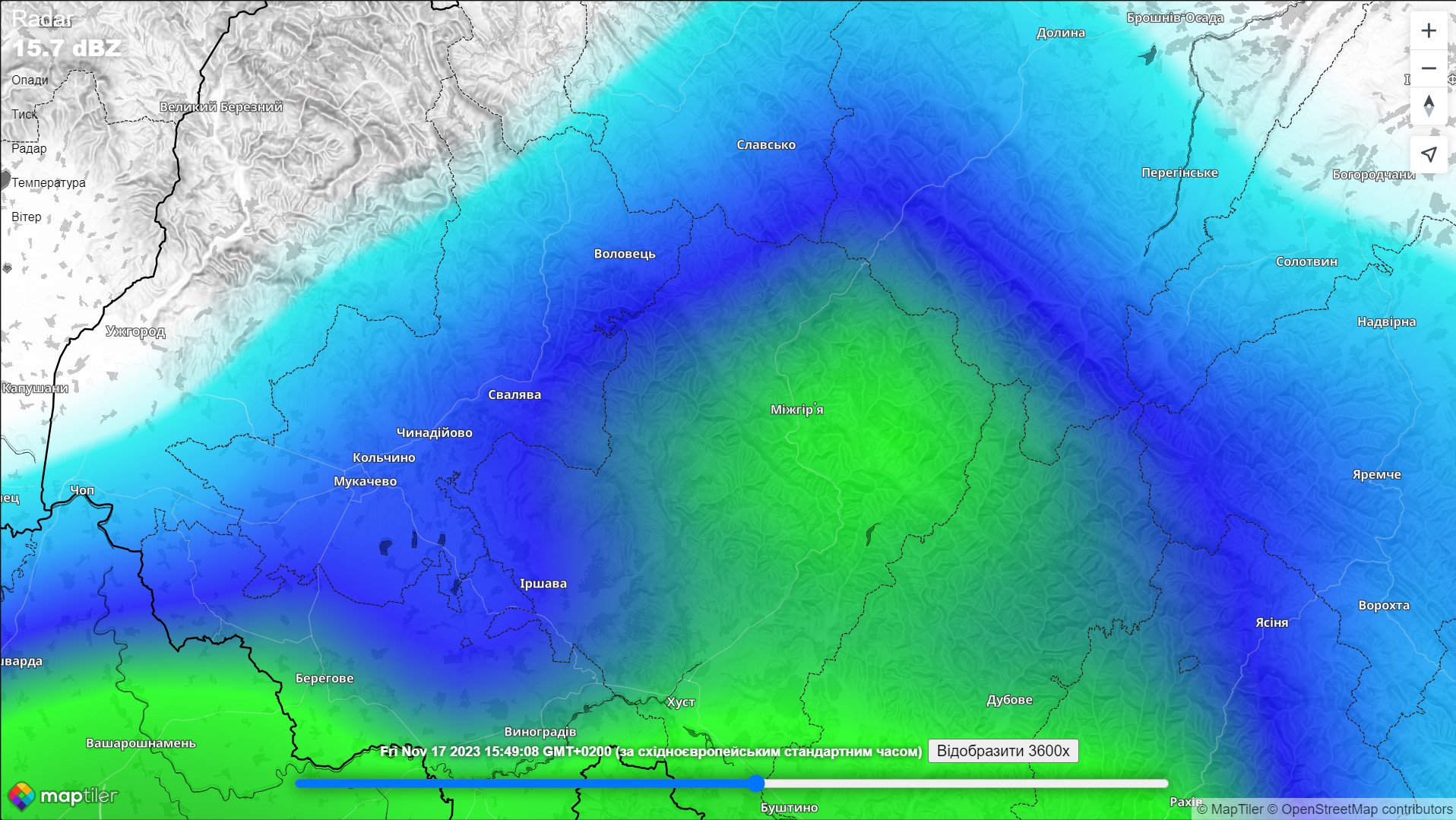
Task: Switch to the Вітер layer
Action: (x=27, y=217)
